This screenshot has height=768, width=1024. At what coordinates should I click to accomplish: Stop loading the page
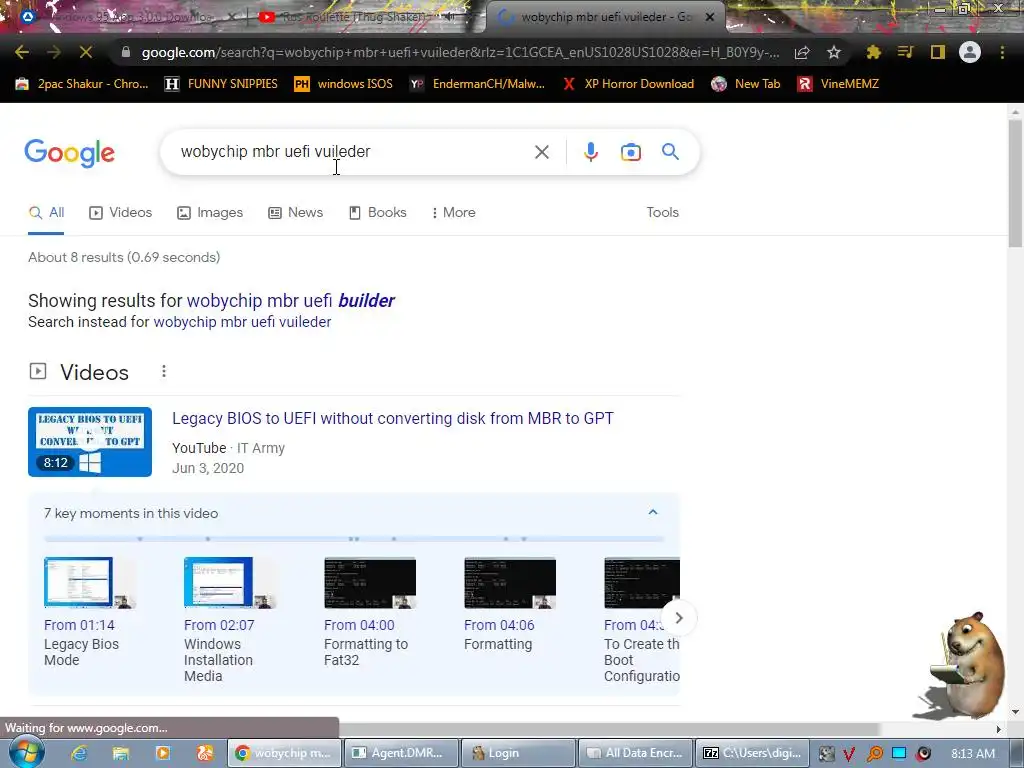[x=86, y=52]
